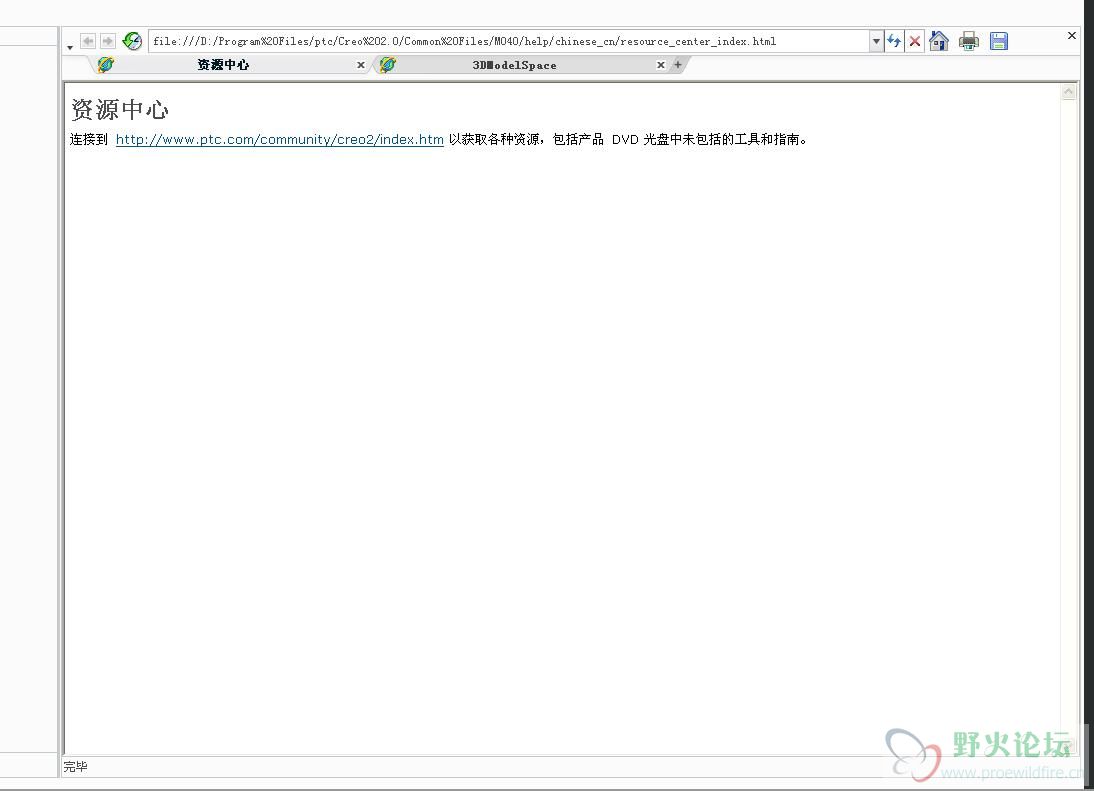Close the 资源中心 tab

point(361,65)
